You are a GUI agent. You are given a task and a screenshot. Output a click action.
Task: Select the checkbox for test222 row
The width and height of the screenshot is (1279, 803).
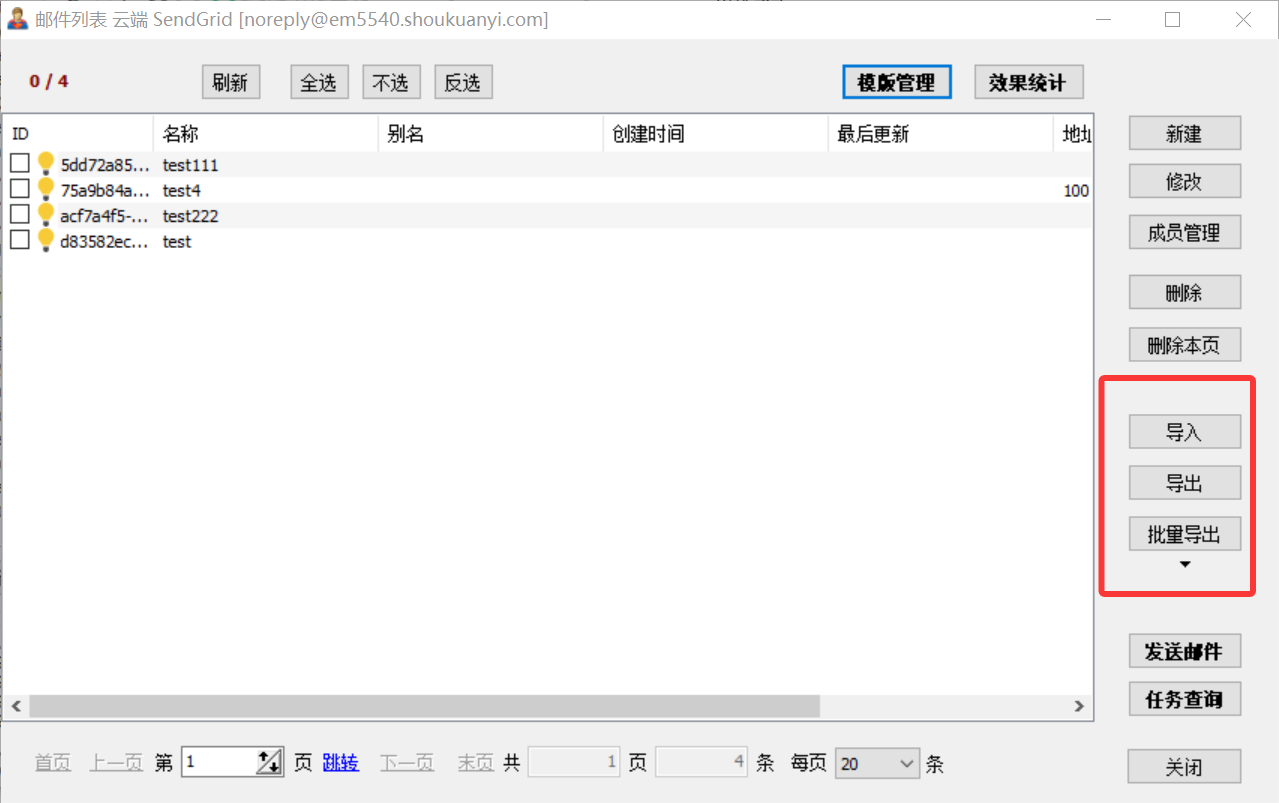pos(20,214)
